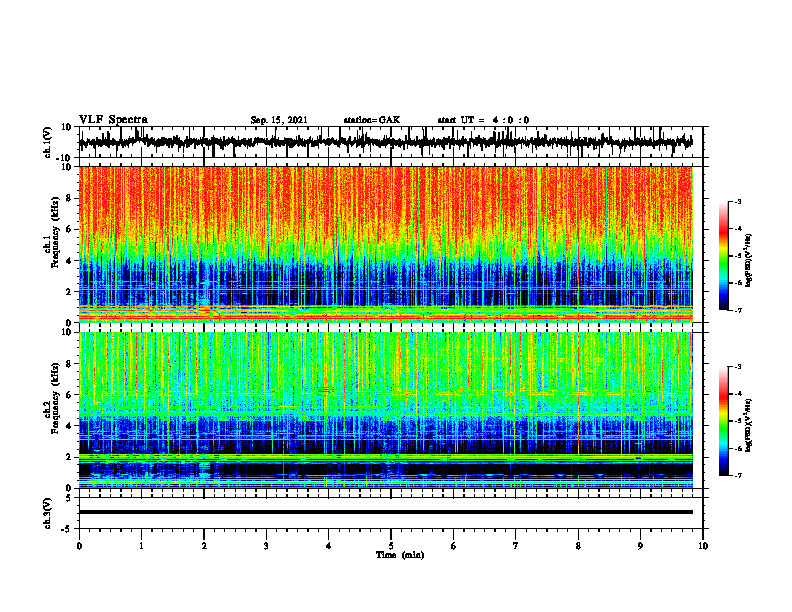Screen dimensions: 792x612
Task: Click the "-5" label on ch.1 color bar
Action: (737, 256)
